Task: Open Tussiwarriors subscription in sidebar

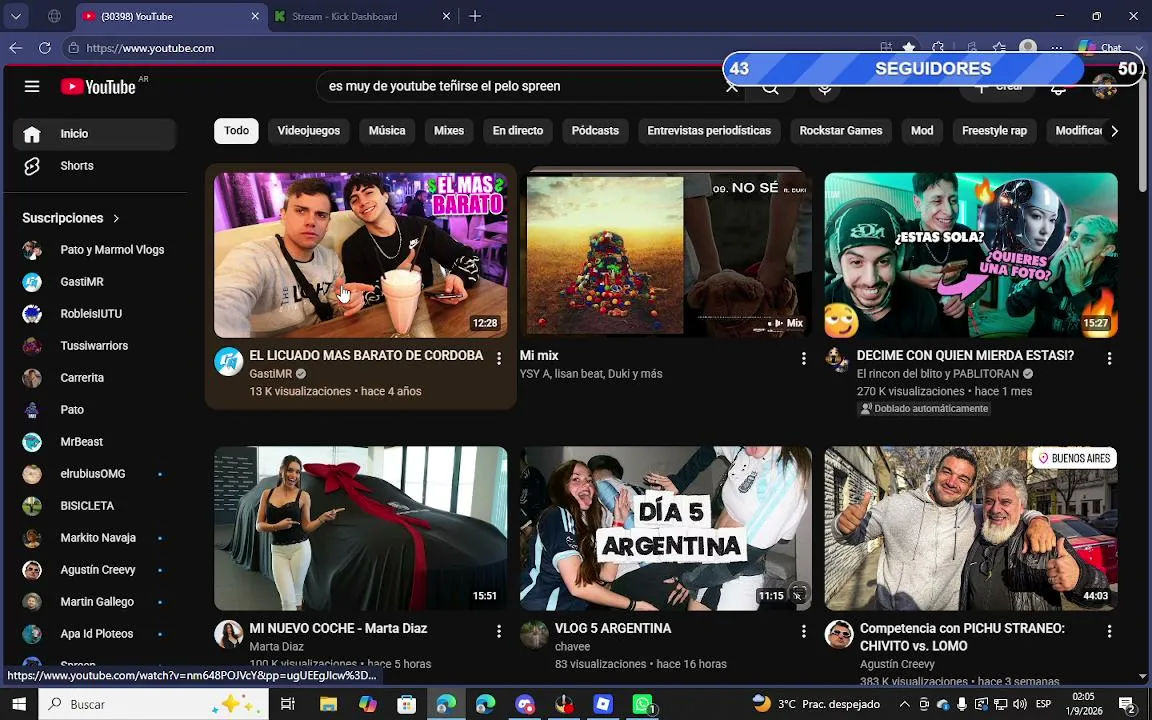Action: pos(94,346)
